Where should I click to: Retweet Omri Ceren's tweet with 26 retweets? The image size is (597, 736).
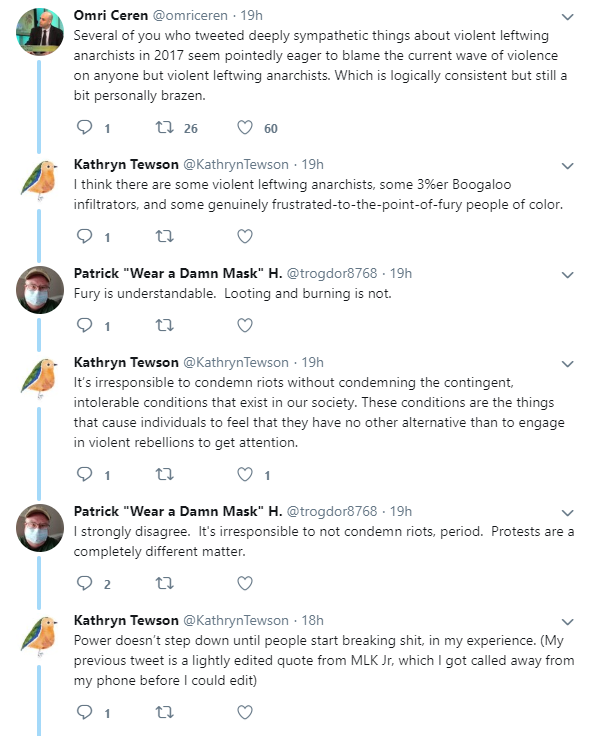164,128
